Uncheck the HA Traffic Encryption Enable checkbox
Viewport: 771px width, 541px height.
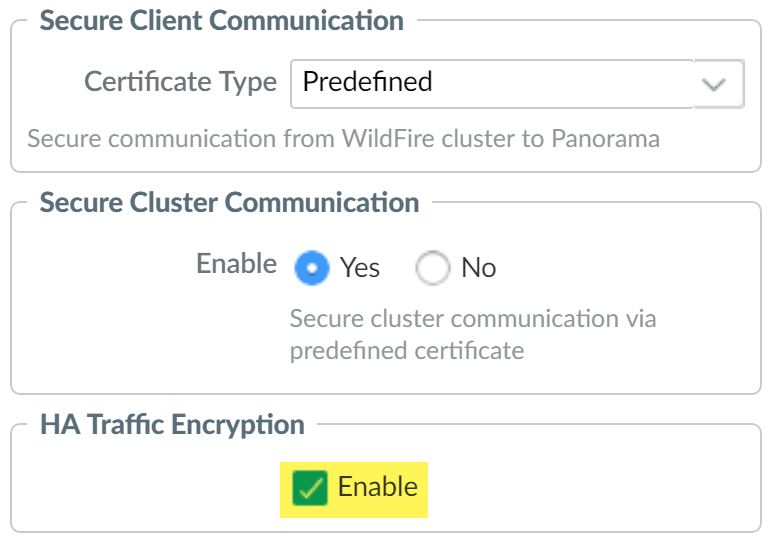(310, 489)
